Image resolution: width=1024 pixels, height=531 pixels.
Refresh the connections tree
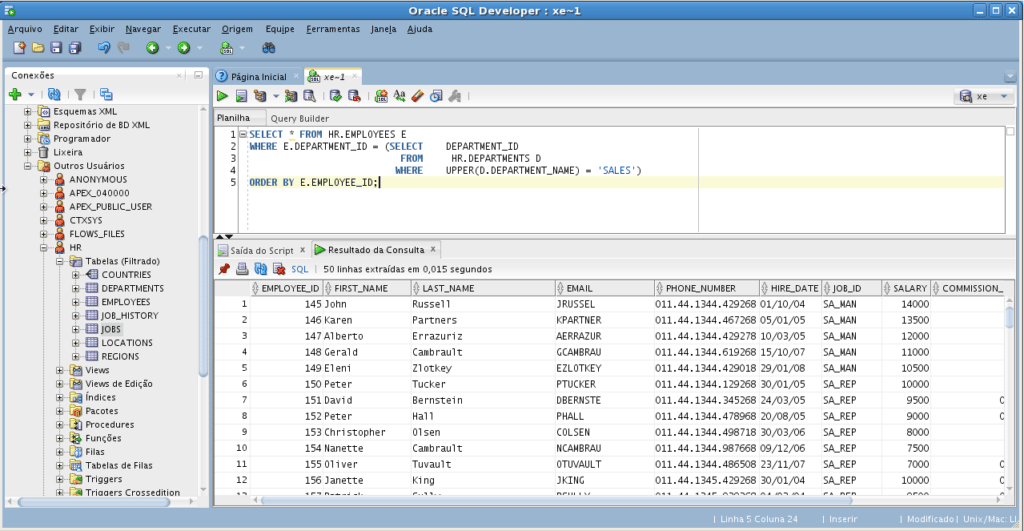click(x=54, y=94)
